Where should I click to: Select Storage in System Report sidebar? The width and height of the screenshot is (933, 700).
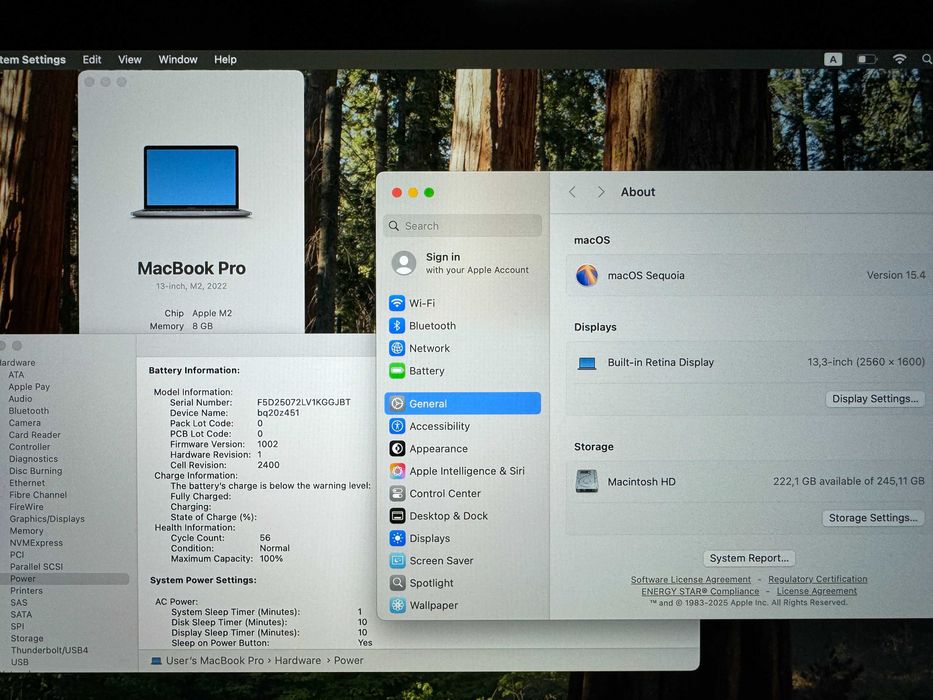[x=27, y=638]
